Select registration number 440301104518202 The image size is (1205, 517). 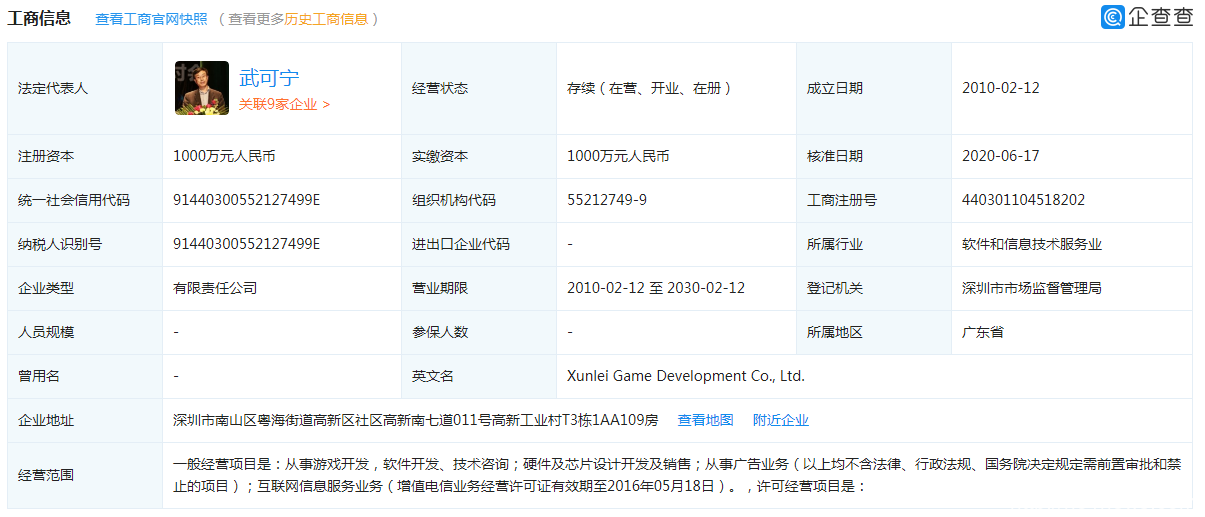point(1023,200)
